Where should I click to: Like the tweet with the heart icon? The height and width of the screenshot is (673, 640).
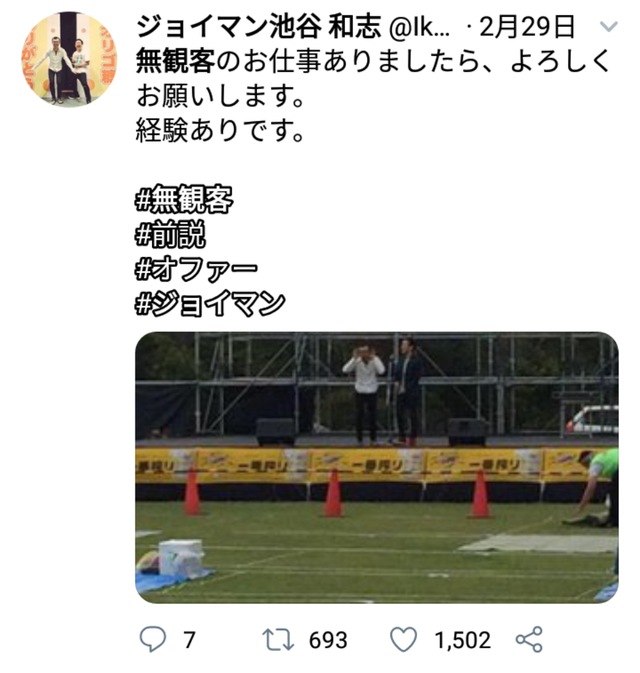tap(403, 640)
